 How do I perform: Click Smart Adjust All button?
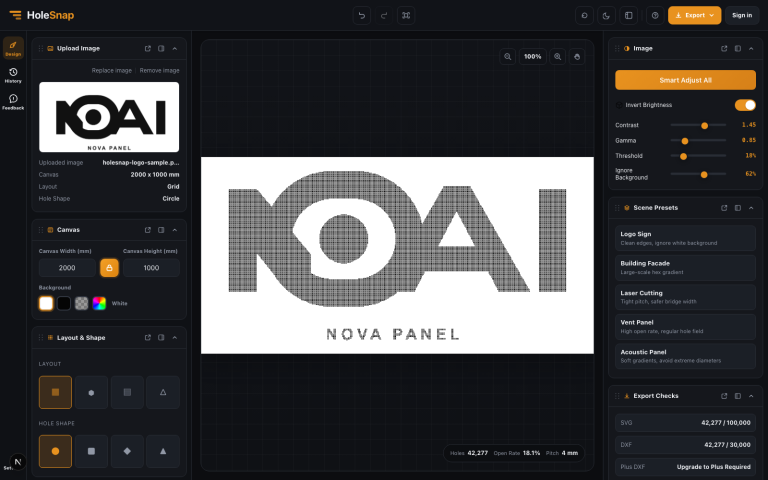(x=685, y=80)
